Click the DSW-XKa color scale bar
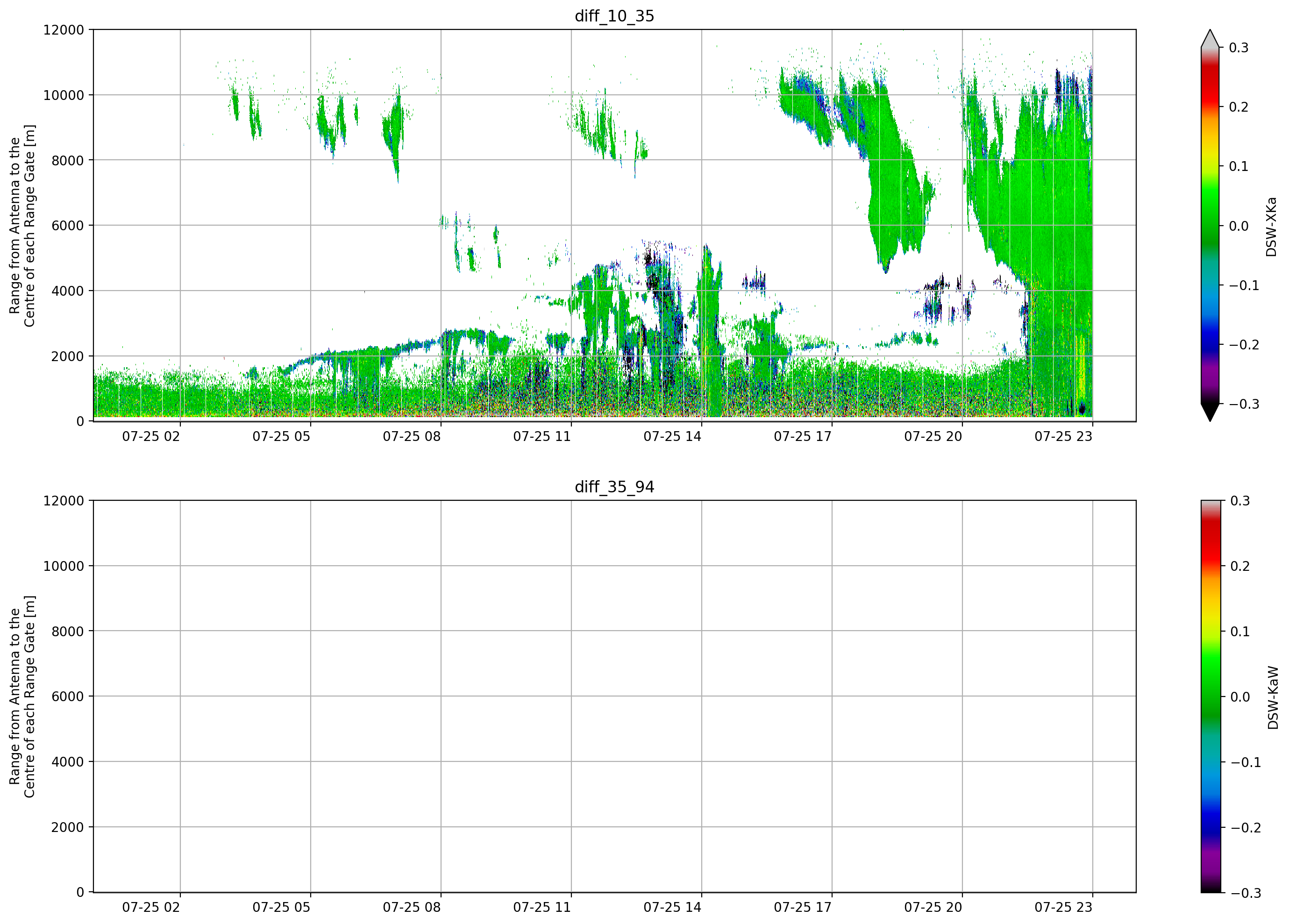 (1210, 226)
